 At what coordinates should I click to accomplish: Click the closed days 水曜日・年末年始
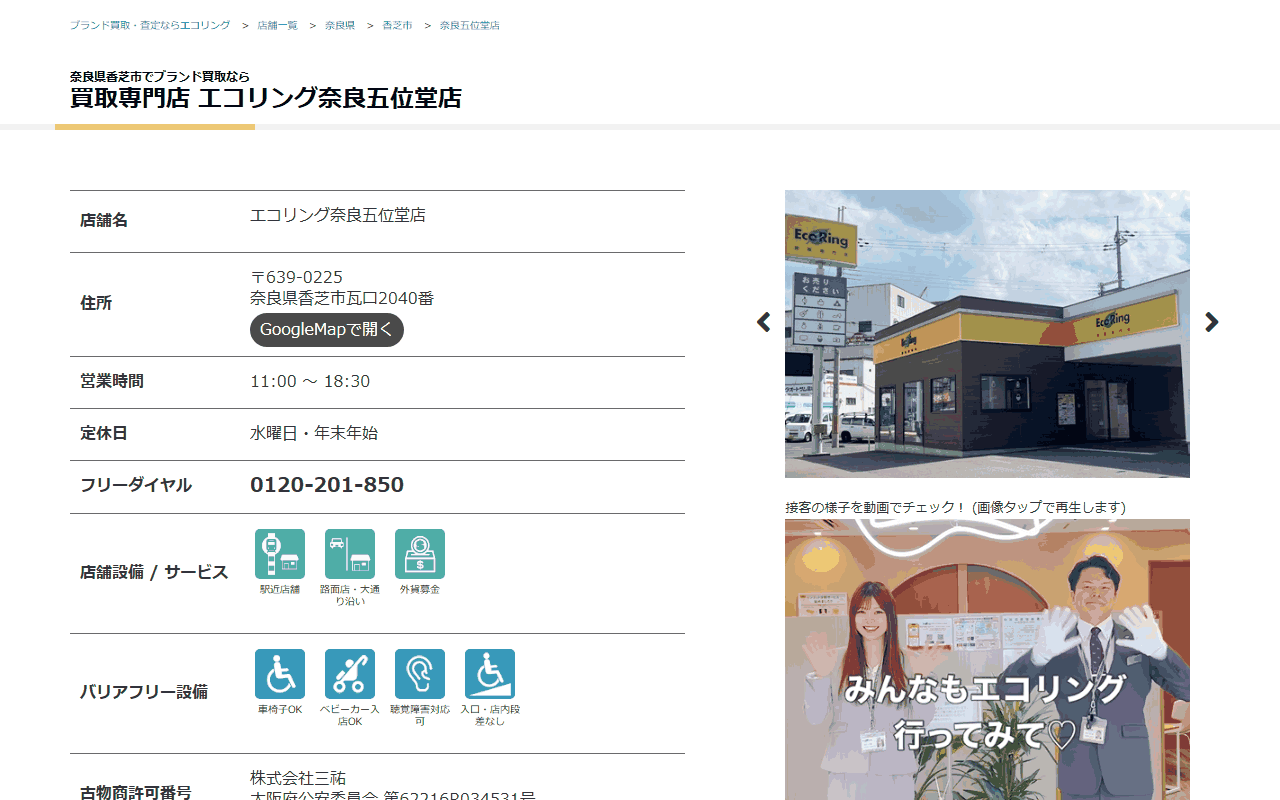click(x=314, y=433)
